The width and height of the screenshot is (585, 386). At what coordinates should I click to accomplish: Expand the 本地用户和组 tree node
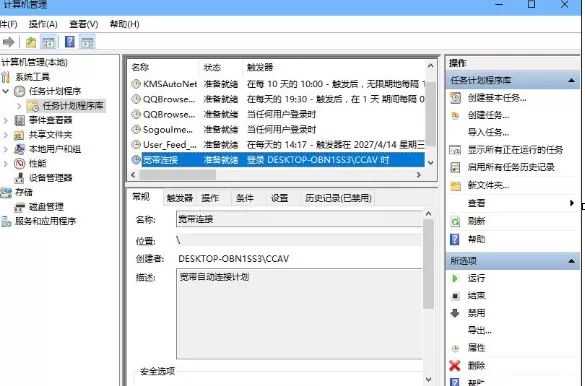click(6, 149)
